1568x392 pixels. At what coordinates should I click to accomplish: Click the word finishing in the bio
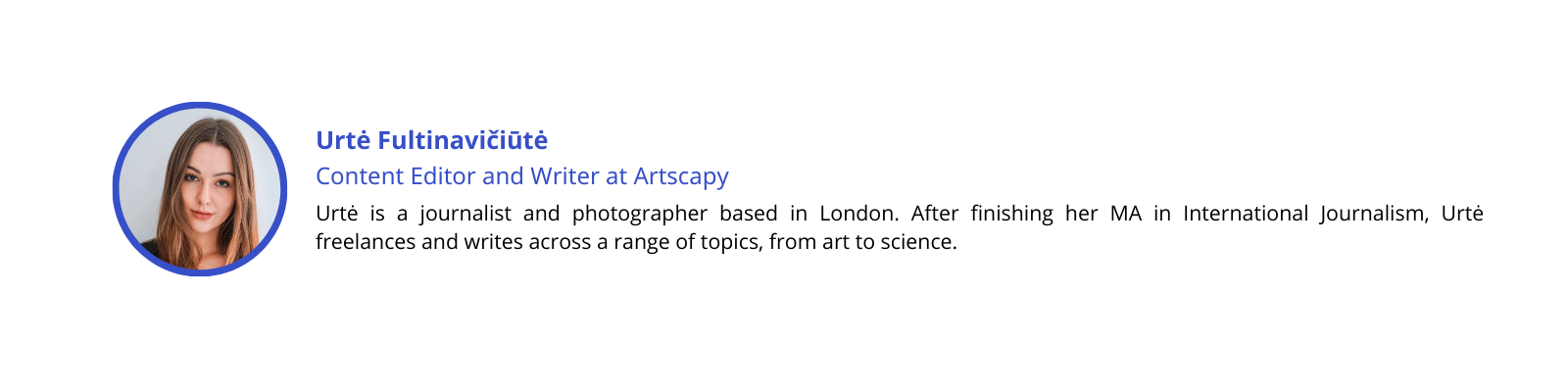coord(1012,215)
